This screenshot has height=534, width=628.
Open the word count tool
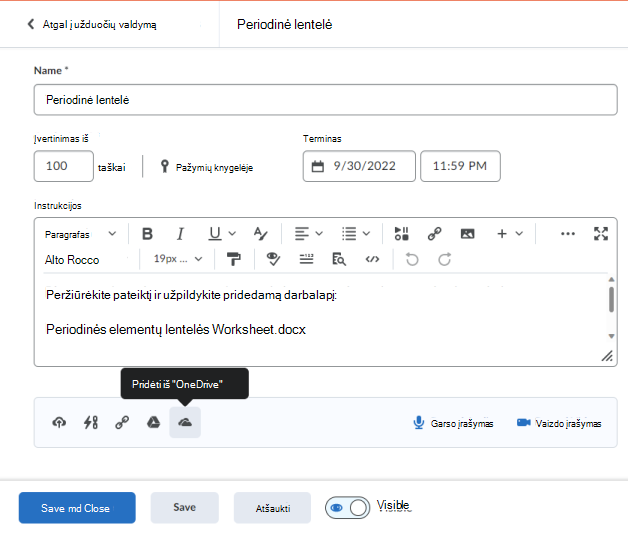coord(306,259)
